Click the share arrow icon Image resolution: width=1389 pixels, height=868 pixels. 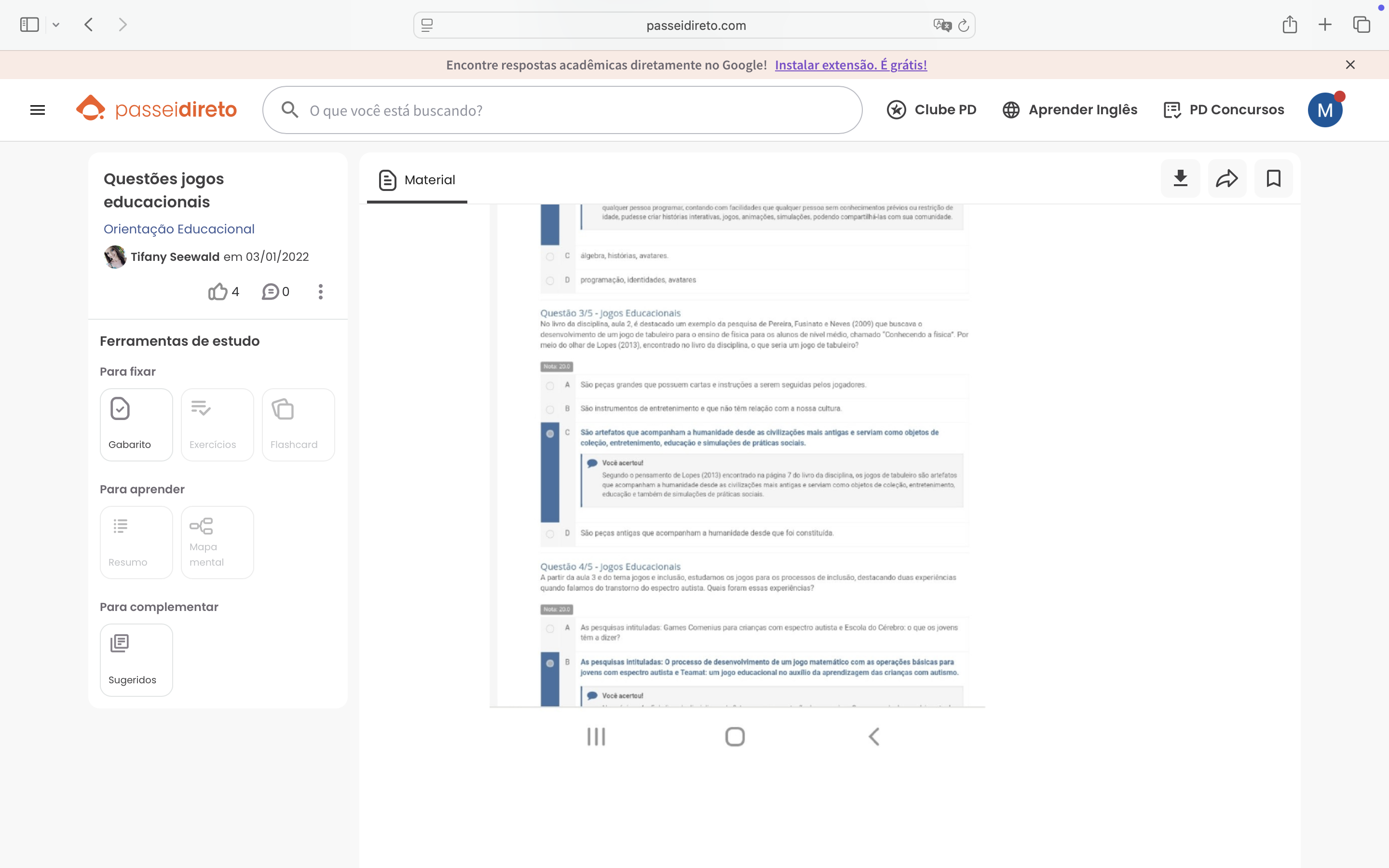(1226, 178)
